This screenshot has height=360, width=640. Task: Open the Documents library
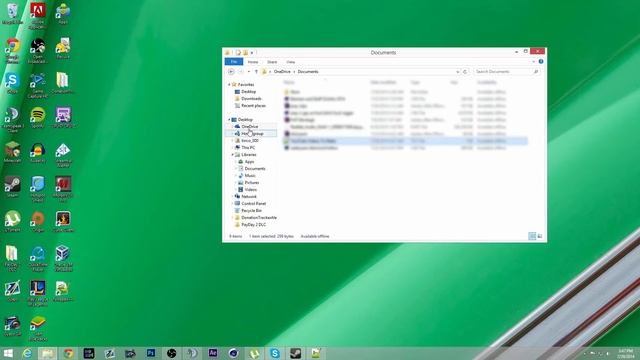(x=252, y=169)
